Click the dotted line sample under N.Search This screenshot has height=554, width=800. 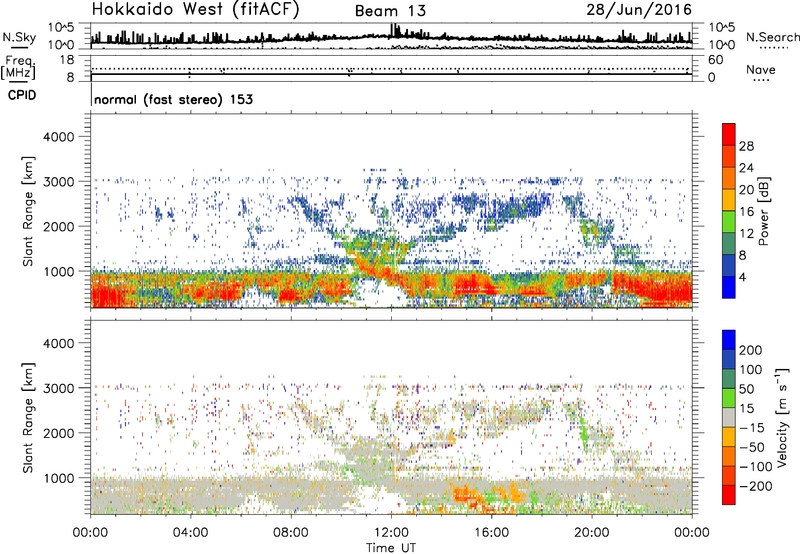774,48
